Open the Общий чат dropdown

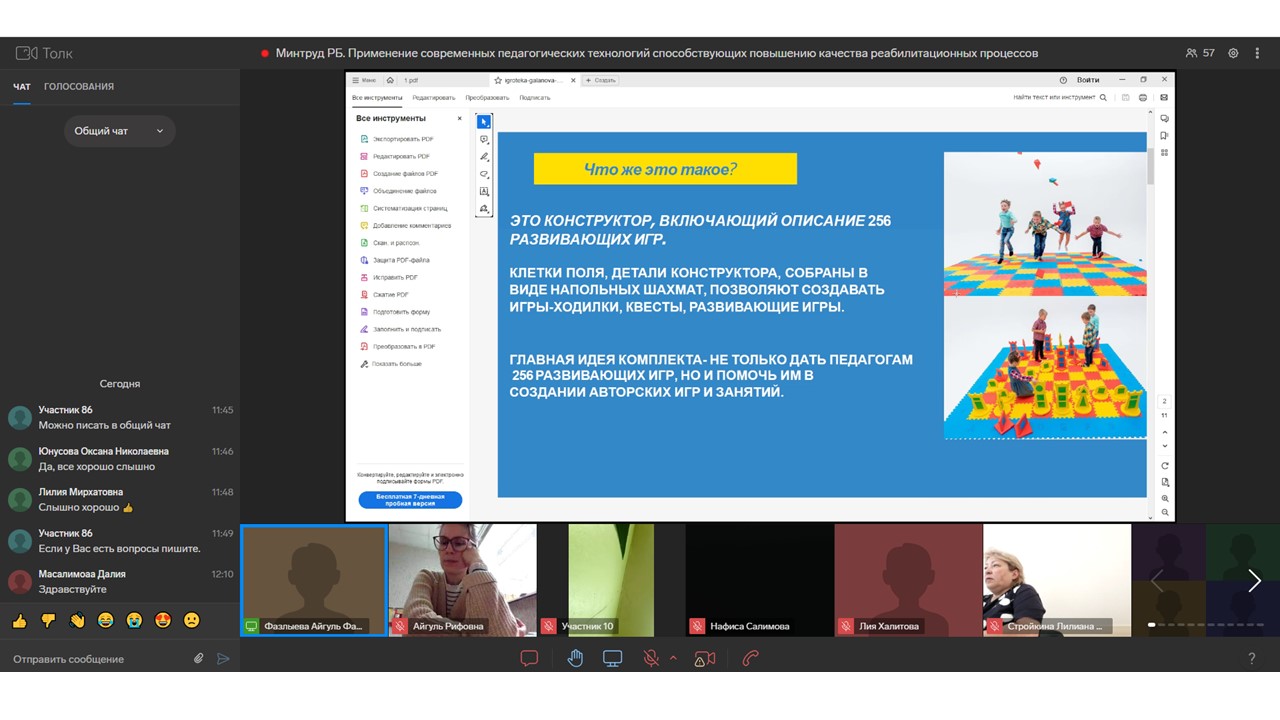[119, 131]
